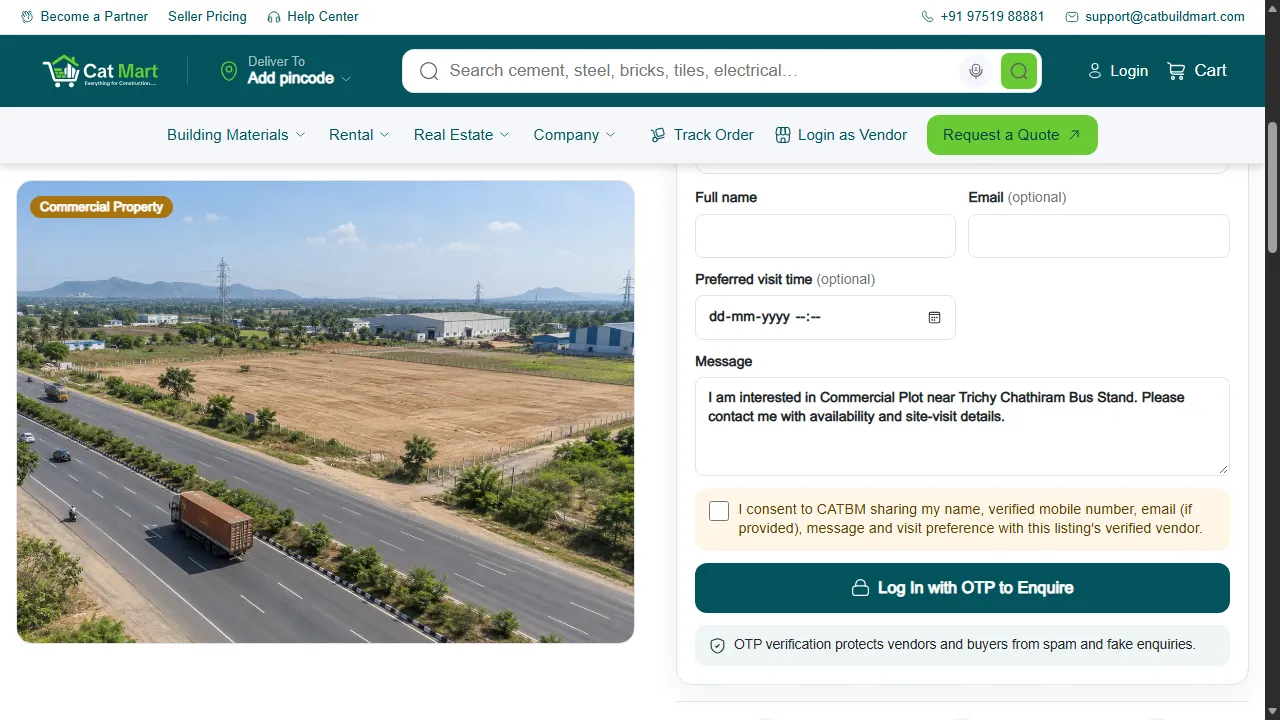This screenshot has width=1280, height=720.
Task: Click the Become a Partner link
Action: point(84,17)
